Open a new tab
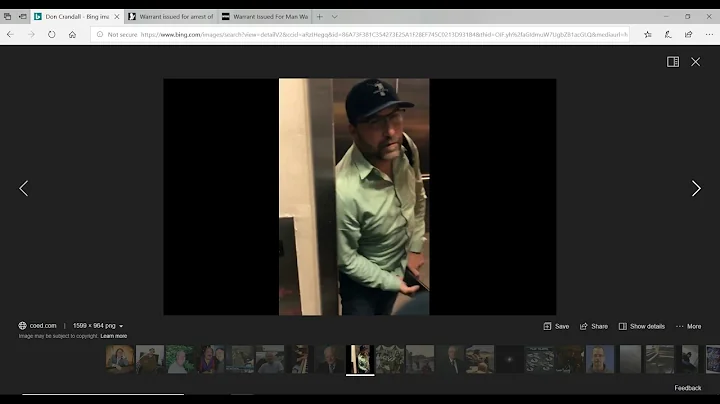 point(320,17)
